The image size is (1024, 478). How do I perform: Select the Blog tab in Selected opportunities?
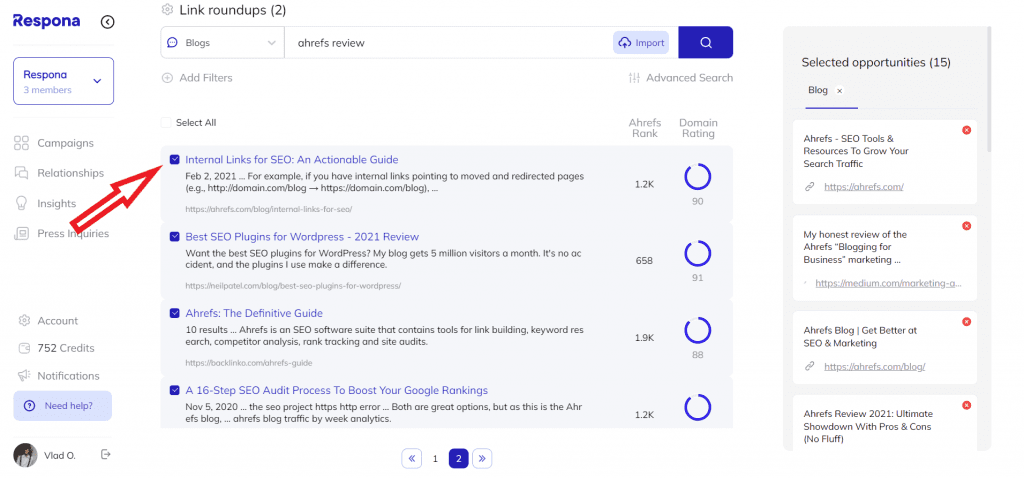click(818, 90)
